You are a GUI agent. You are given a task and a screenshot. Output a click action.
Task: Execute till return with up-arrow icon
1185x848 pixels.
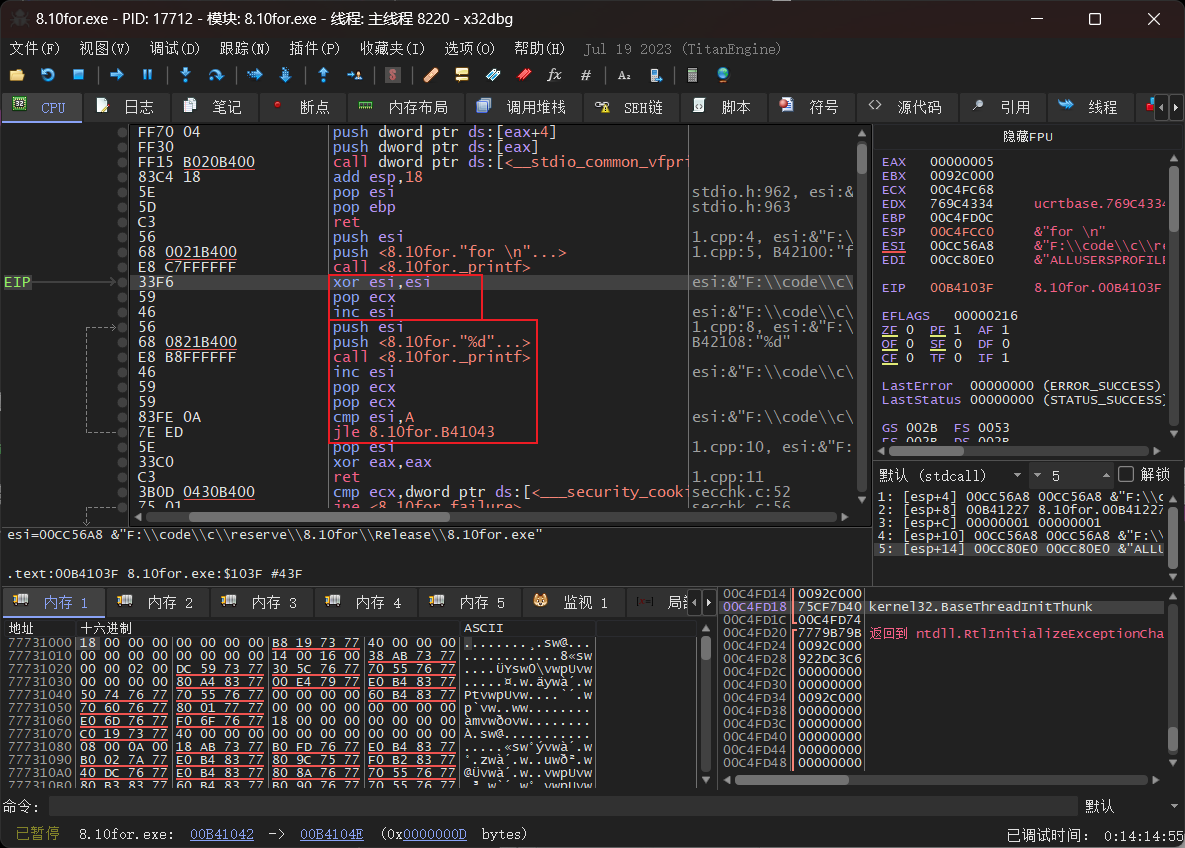[x=323, y=75]
